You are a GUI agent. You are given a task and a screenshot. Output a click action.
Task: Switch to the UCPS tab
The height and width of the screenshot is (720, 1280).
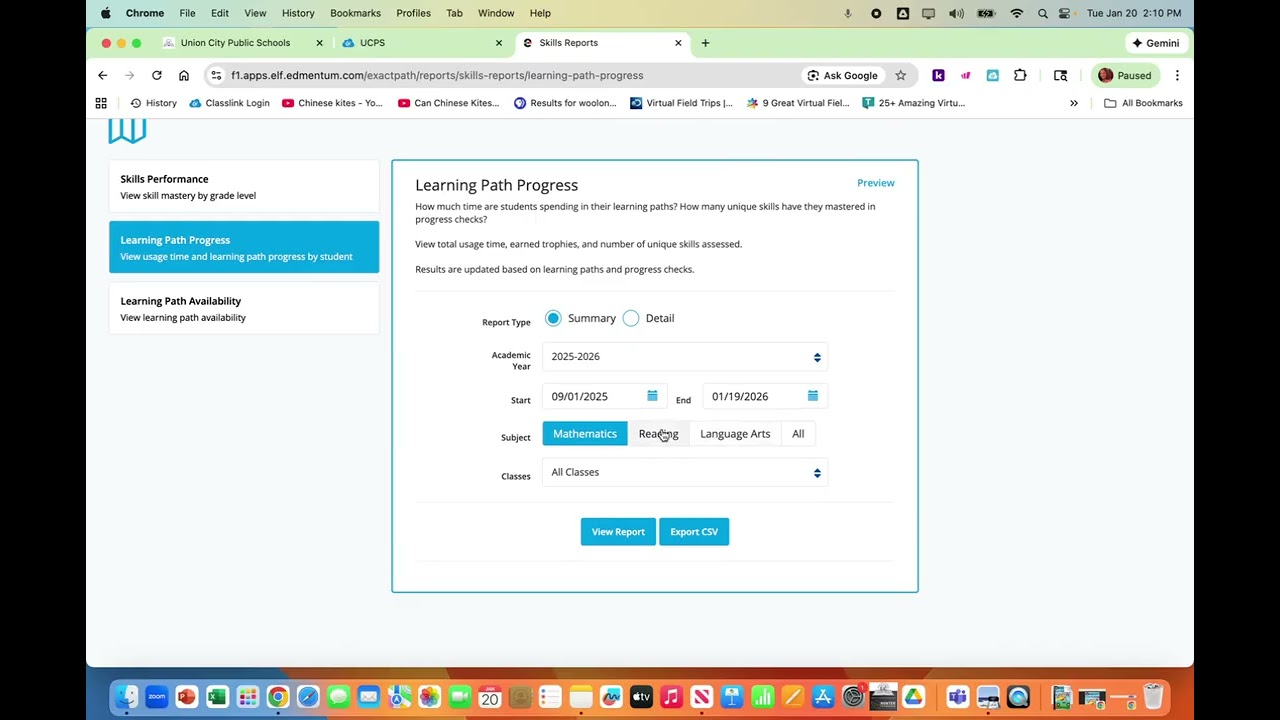(420, 43)
